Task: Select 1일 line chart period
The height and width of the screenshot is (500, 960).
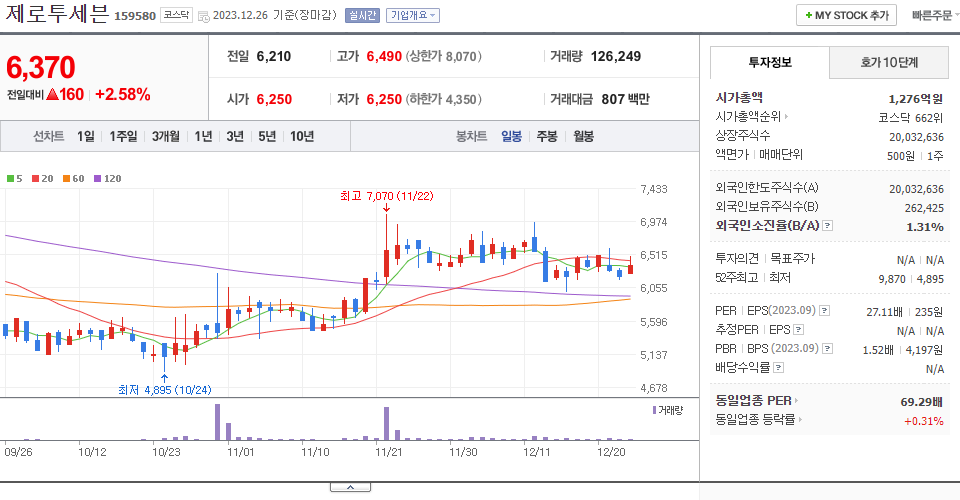Action: tap(86, 136)
